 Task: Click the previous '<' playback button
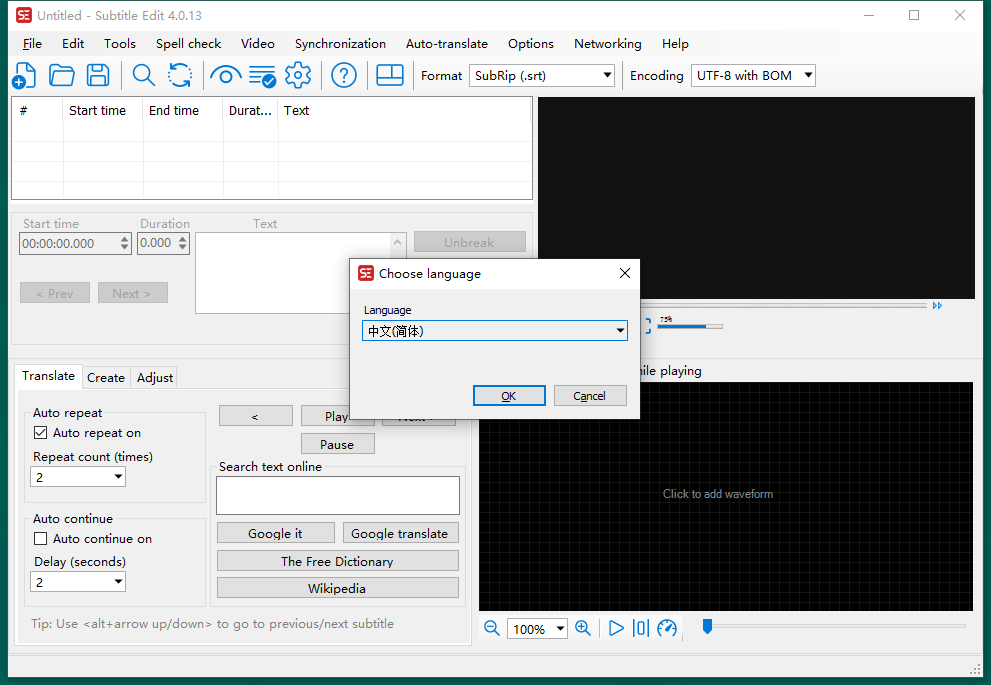point(255,416)
